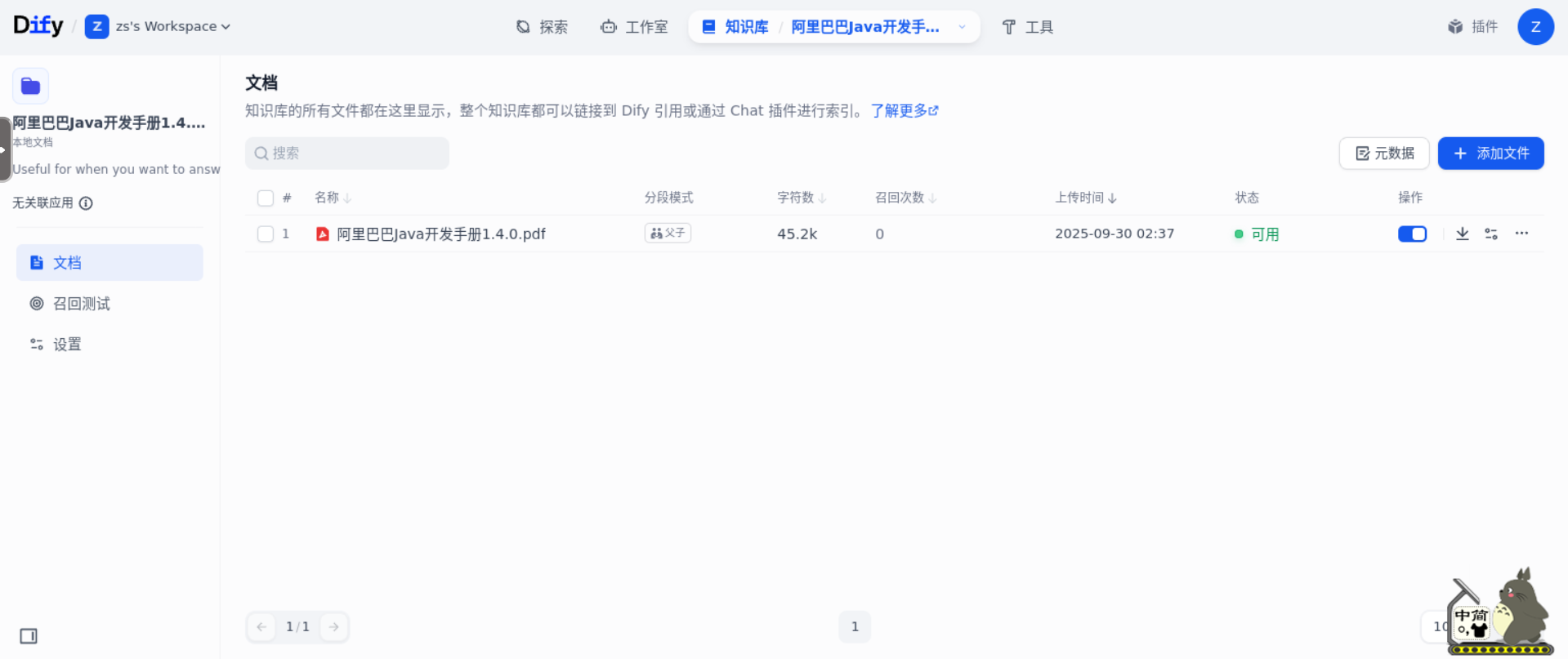The height and width of the screenshot is (659, 1568).
Task: Sort by 上传时间 column
Action: 1086,198
